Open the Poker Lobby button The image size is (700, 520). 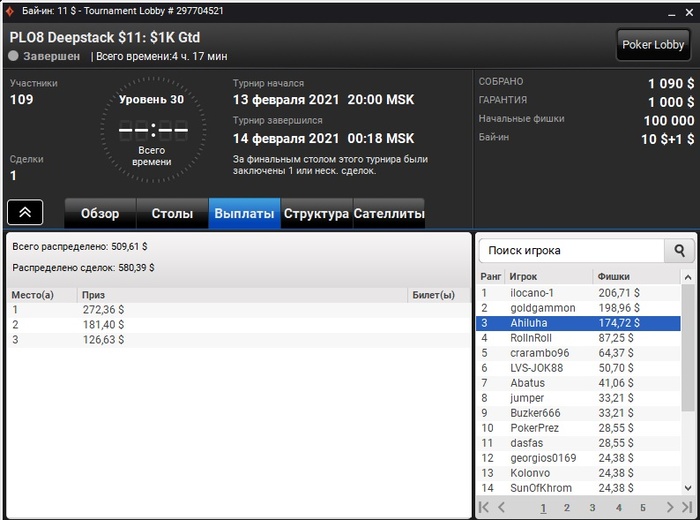[x=653, y=45]
